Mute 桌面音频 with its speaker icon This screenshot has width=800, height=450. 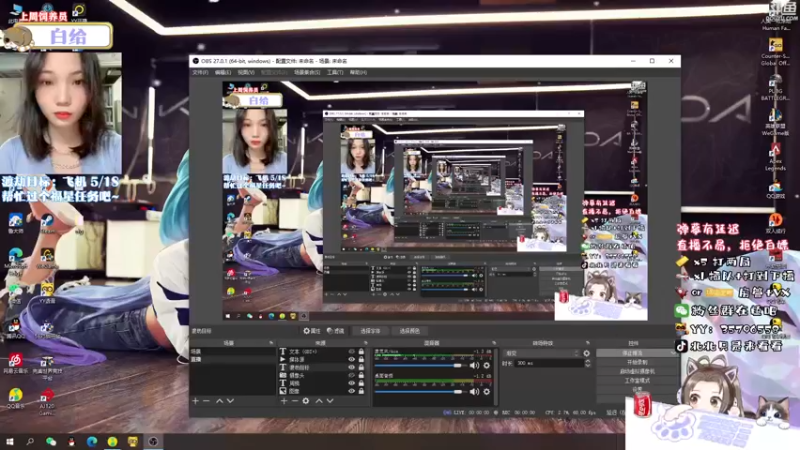tap(474, 391)
